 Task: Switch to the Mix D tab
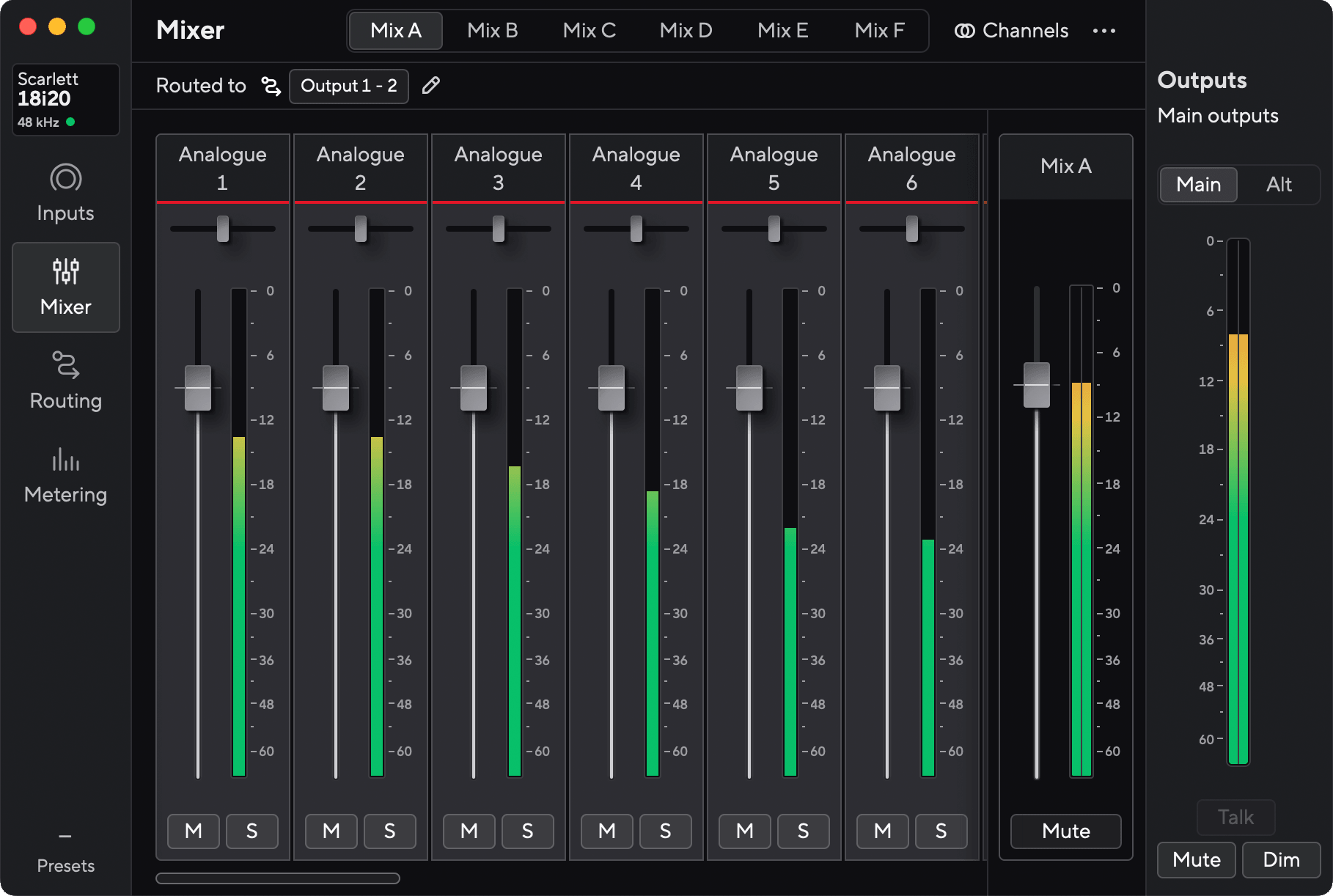[686, 31]
